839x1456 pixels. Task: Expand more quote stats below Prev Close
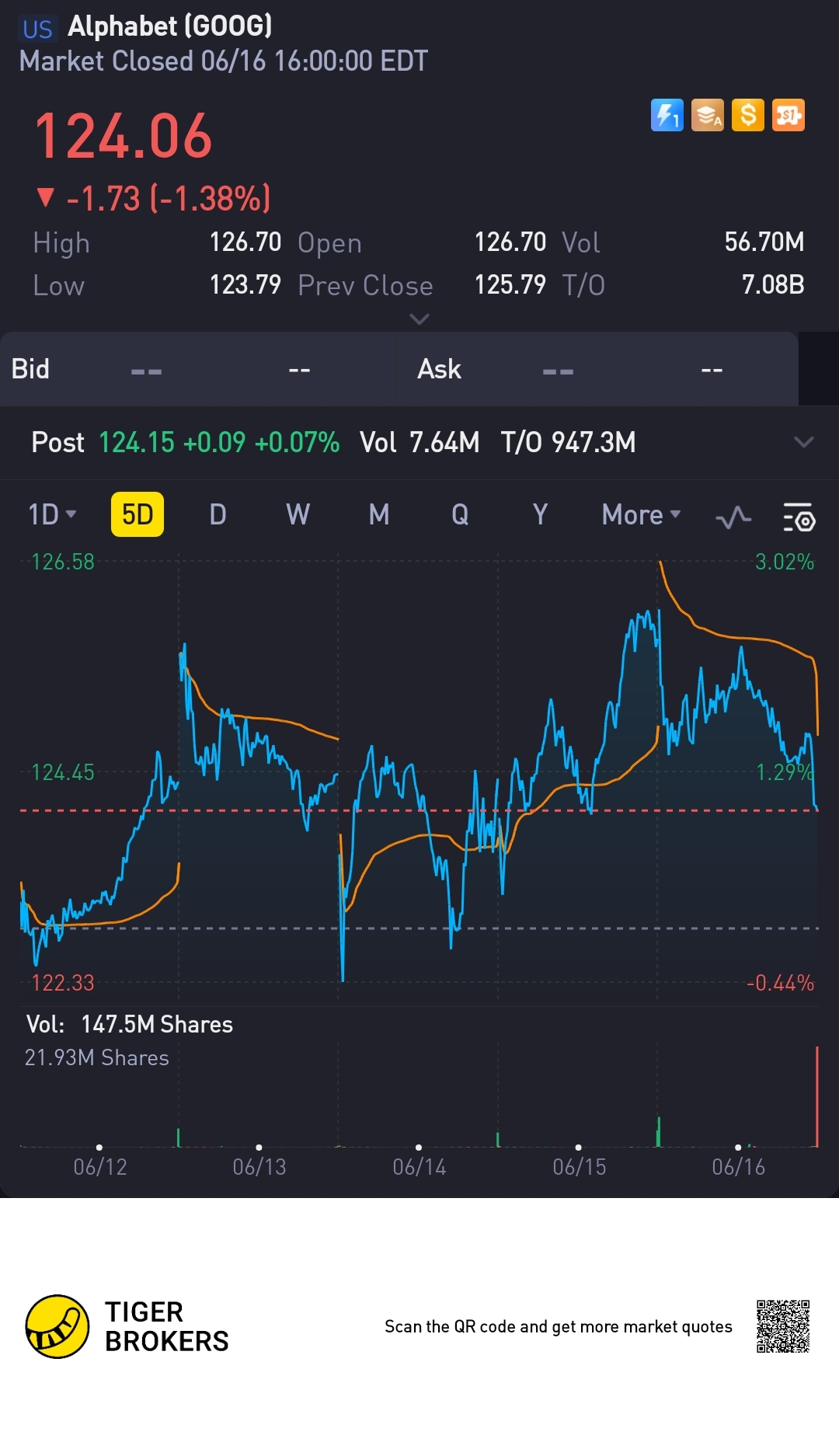coord(419,319)
